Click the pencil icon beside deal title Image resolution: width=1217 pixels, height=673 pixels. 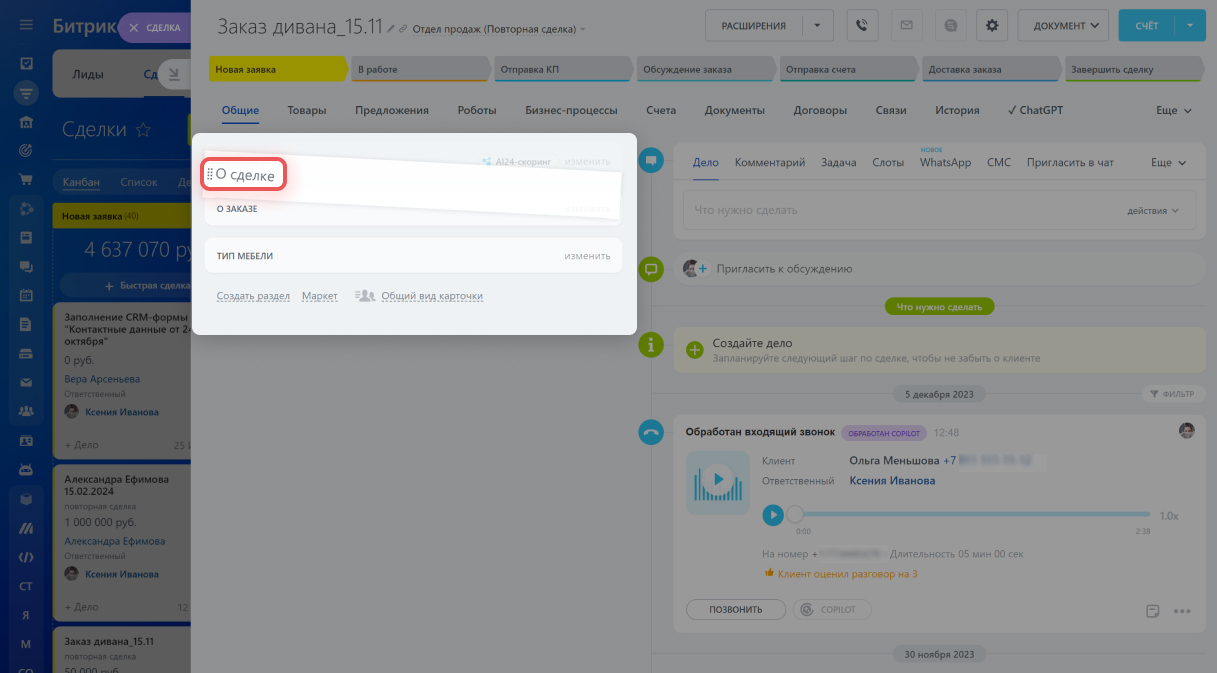point(391,29)
